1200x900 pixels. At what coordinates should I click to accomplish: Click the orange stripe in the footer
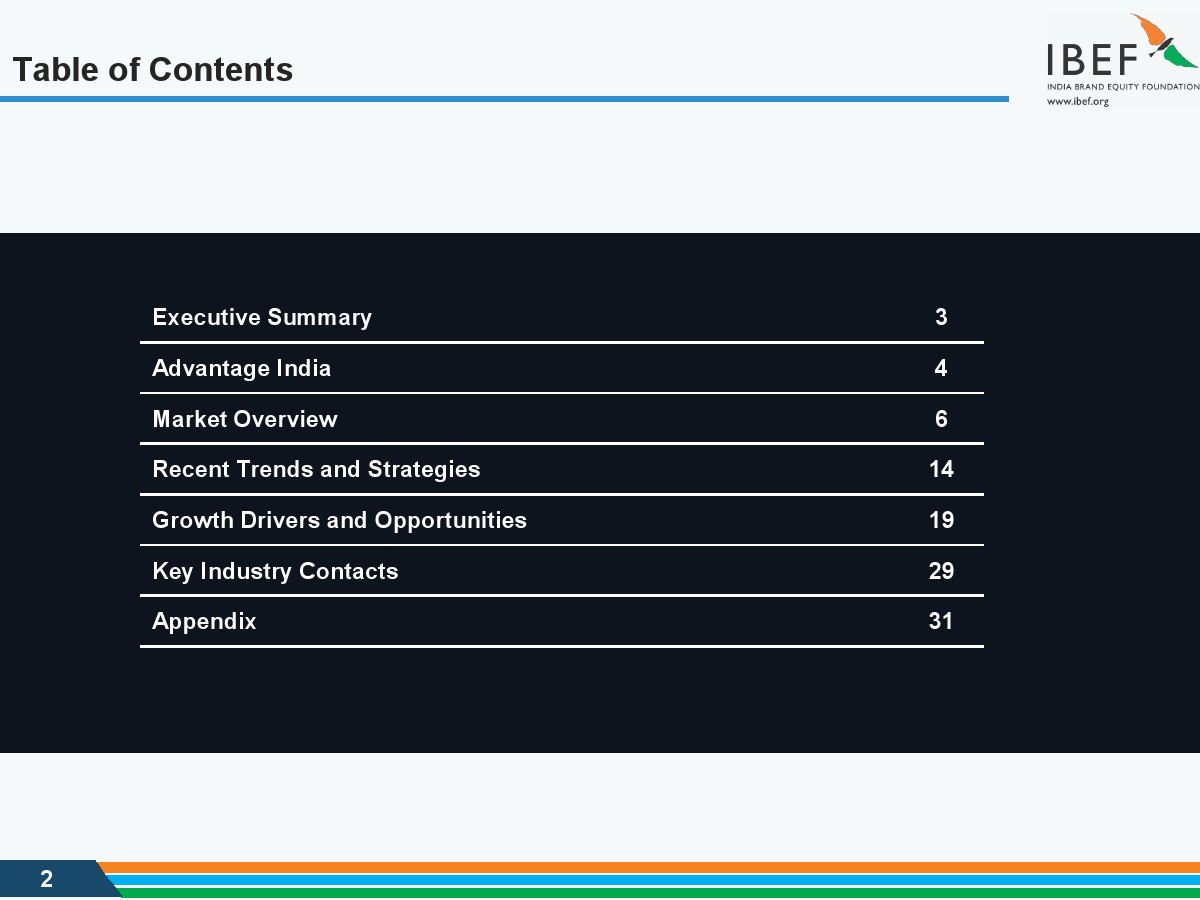tap(650, 867)
